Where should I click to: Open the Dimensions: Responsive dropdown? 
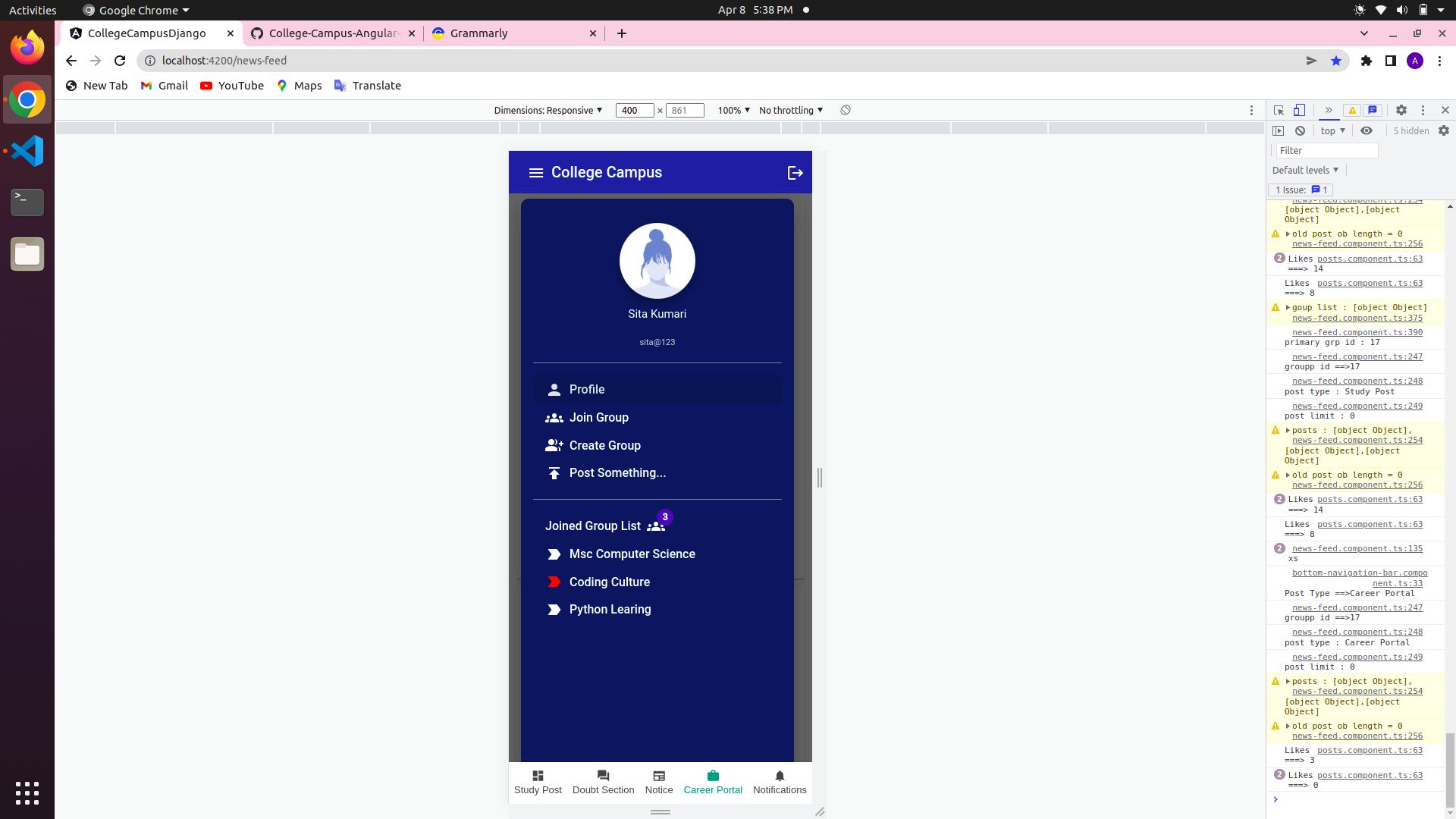point(548,110)
